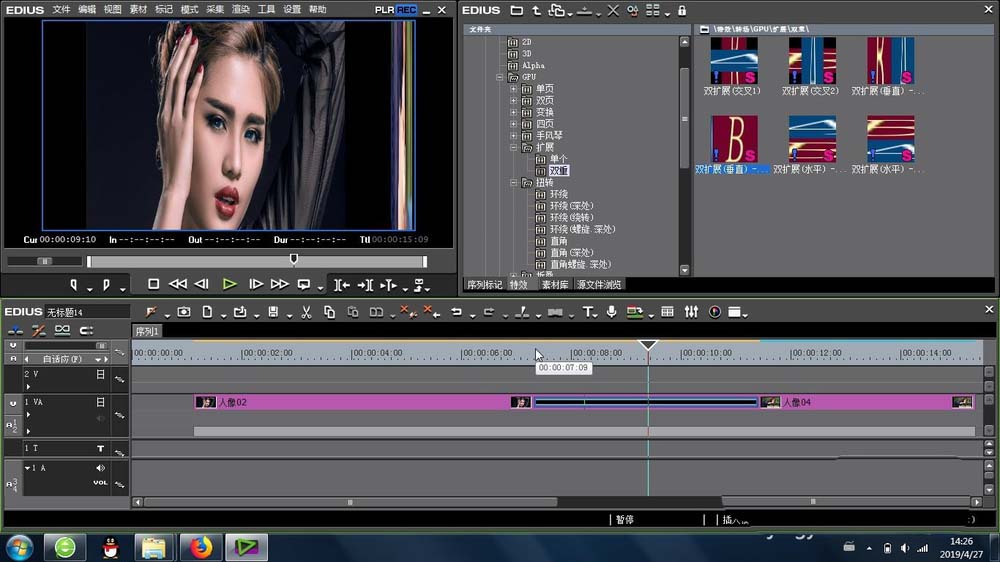The height and width of the screenshot is (562, 1000).
Task: Click the Set Out point marker icon
Action: (106, 285)
